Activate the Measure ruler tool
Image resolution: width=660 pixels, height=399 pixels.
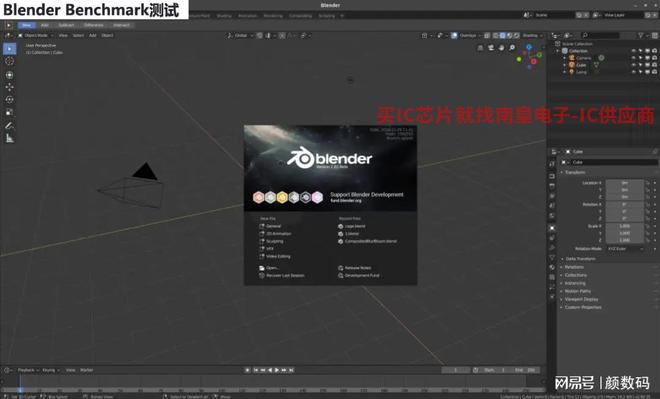click(9, 138)
